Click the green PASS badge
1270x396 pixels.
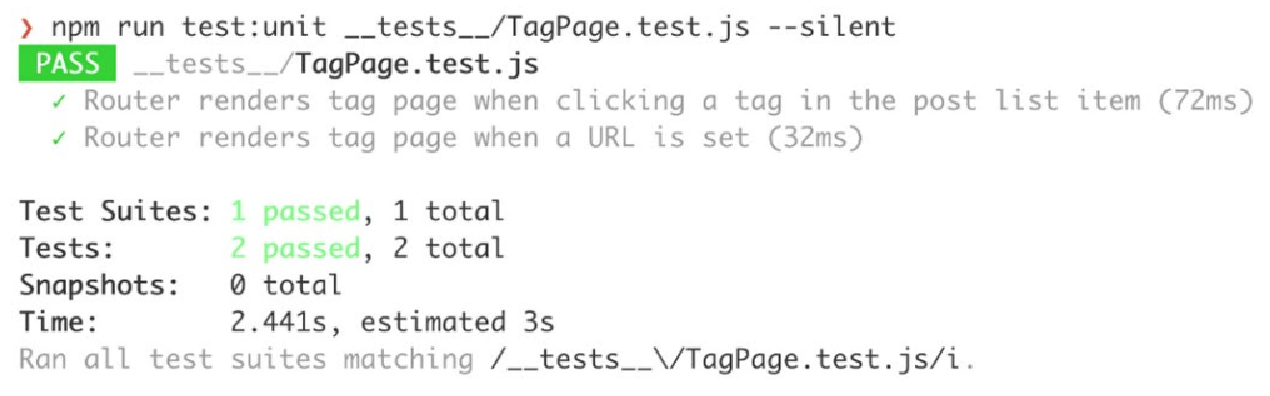point(67,65)
